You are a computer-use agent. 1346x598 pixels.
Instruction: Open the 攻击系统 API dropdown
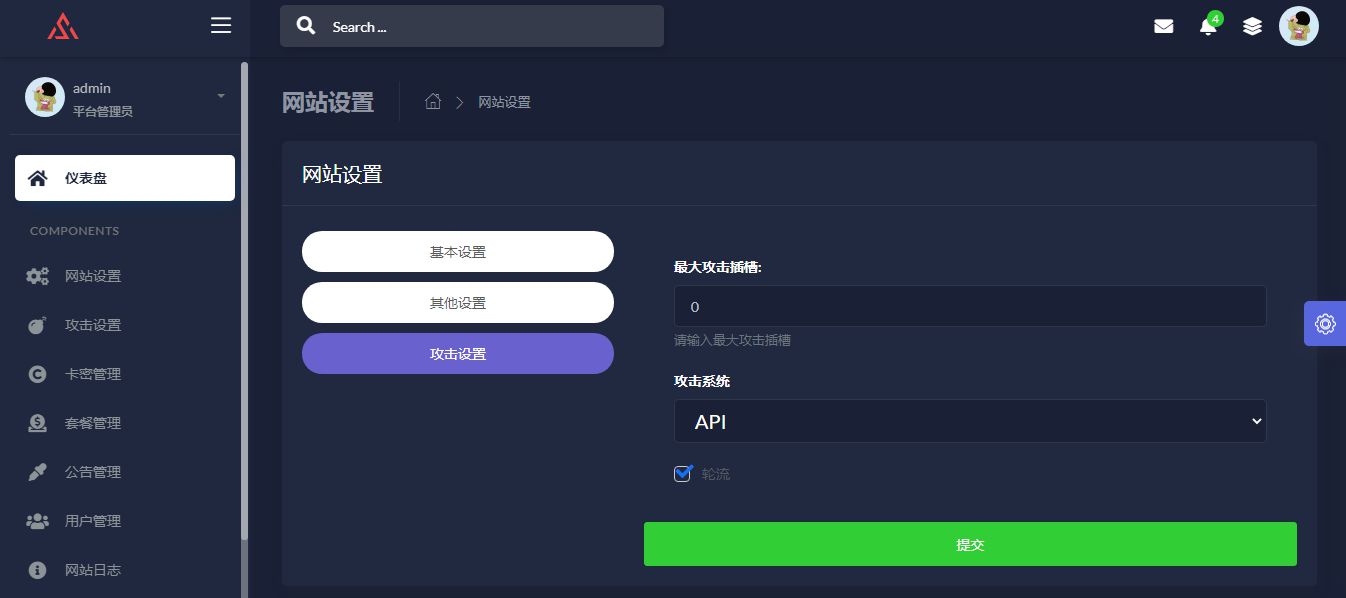coord(970,422)
